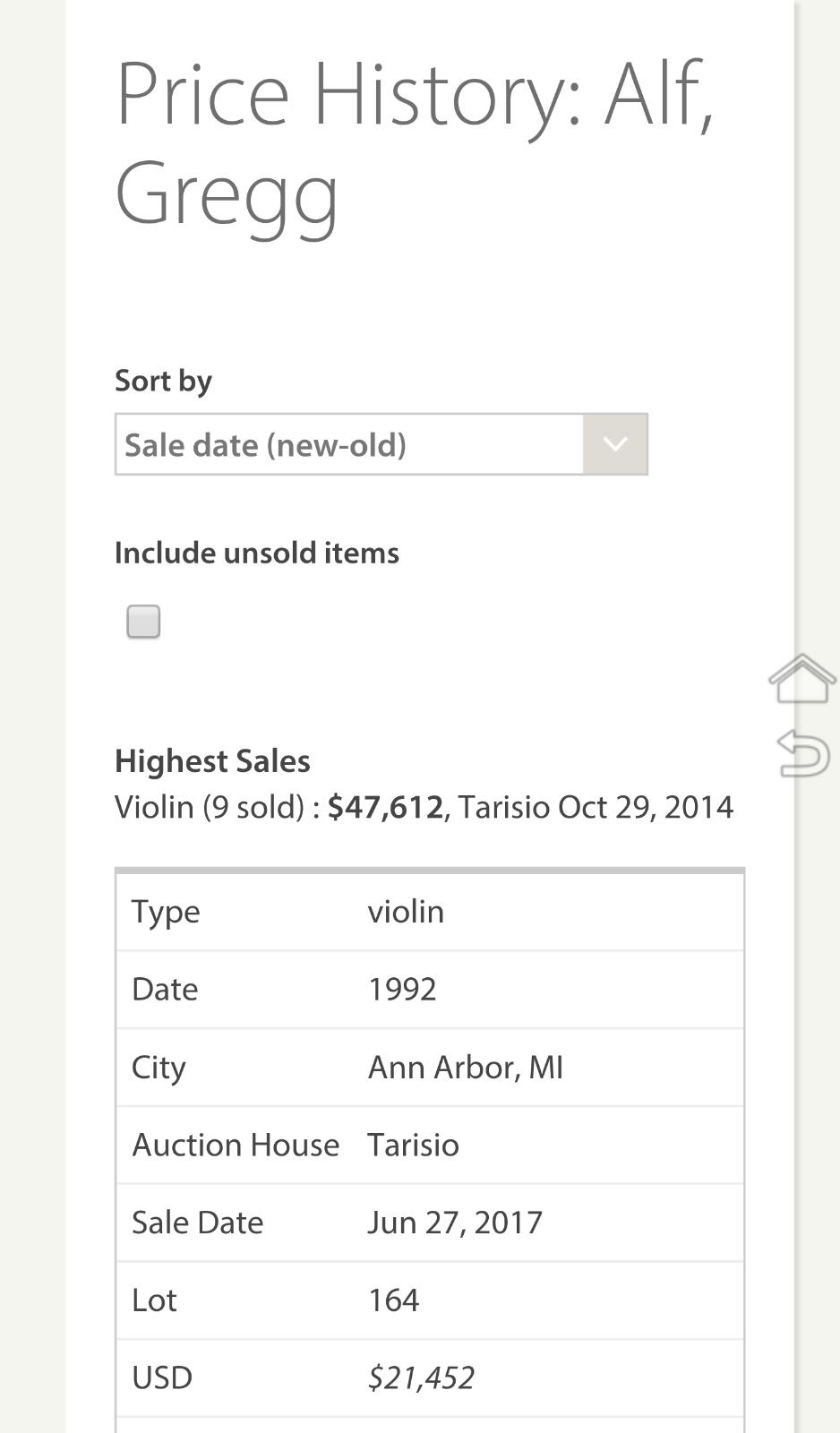Click "Violin (9 sold)" summary text

210,807
